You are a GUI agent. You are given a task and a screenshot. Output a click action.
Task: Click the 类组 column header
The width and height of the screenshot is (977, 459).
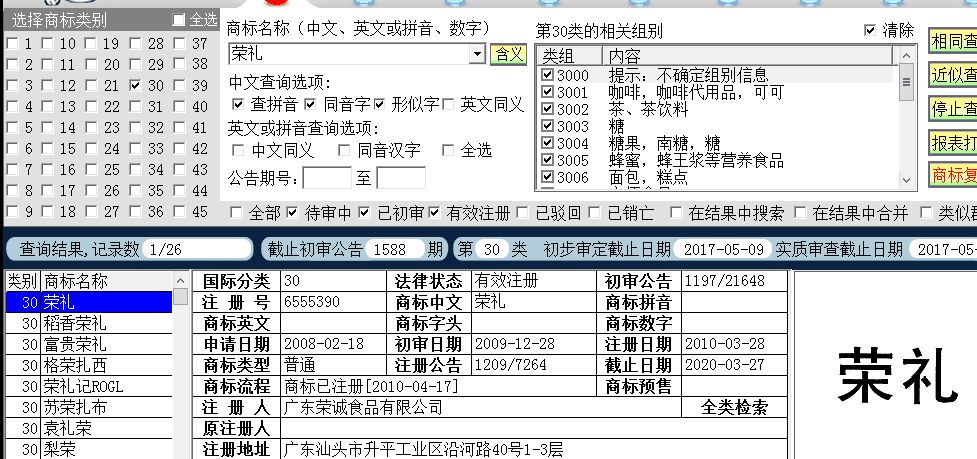point(570,56)
